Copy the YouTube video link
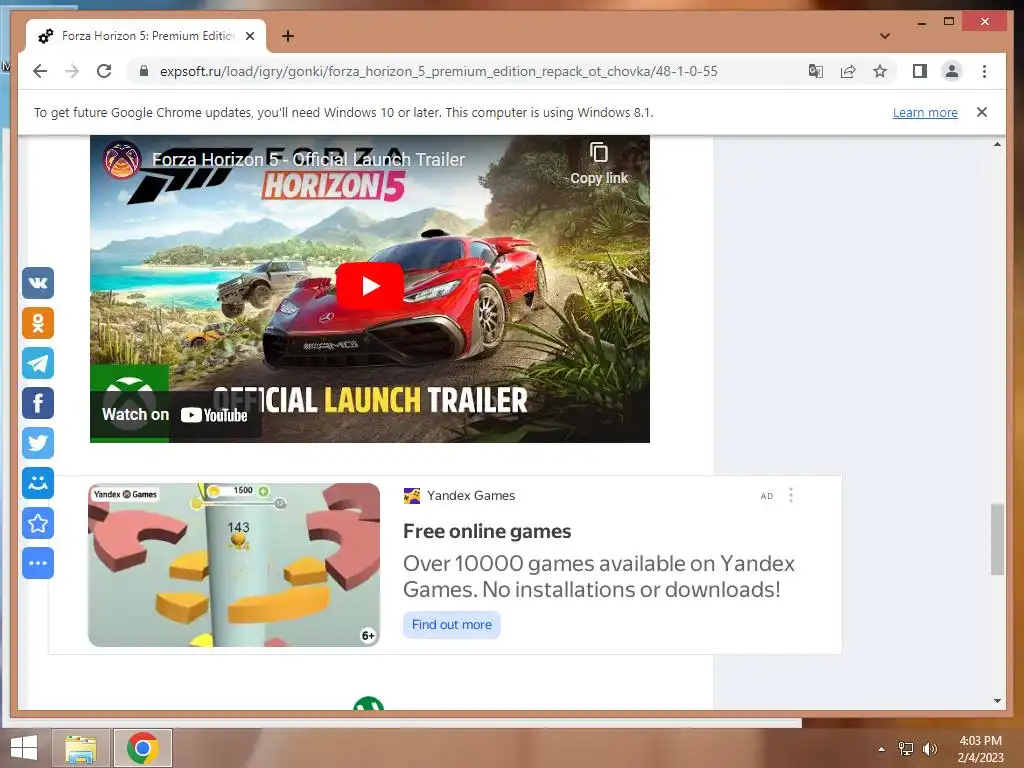Image resolution: width=1024 pixels, height=768 pixels. pos(599,163)
